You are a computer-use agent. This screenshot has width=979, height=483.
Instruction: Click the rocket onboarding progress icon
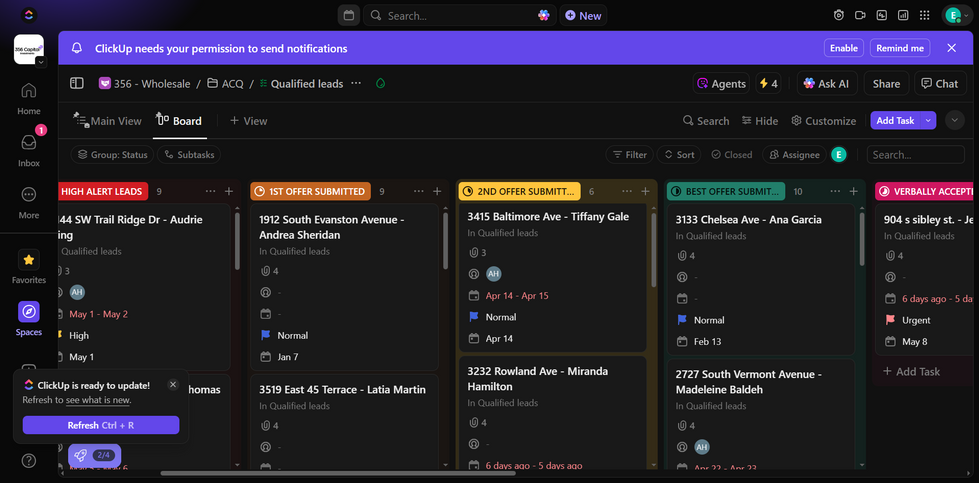(81, 455)
